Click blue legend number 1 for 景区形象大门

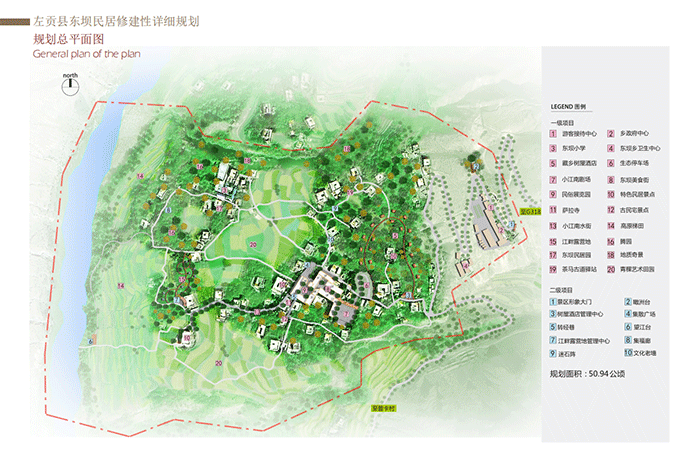[552, 300]
